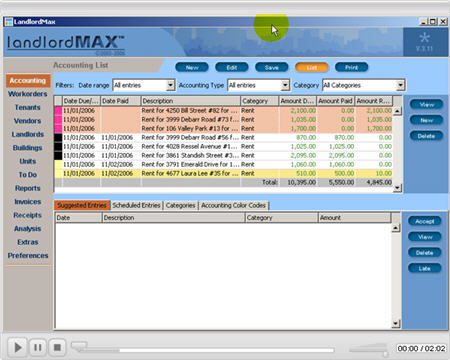The height and width of the screenshot is (360, 450).
Task: Click the Delete button beside the accounting list
Action: click(426, 136)
